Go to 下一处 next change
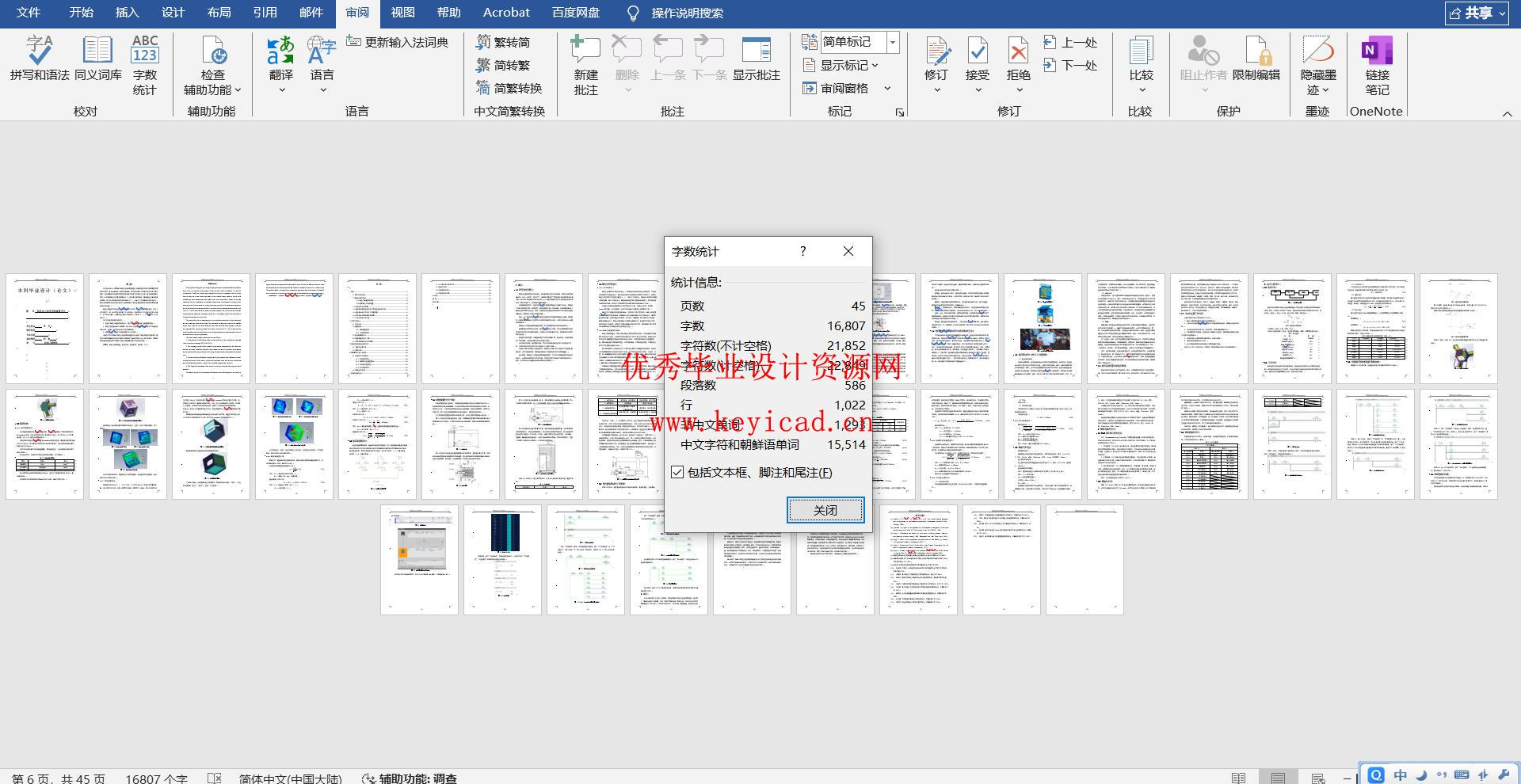 coord(1070,65)
